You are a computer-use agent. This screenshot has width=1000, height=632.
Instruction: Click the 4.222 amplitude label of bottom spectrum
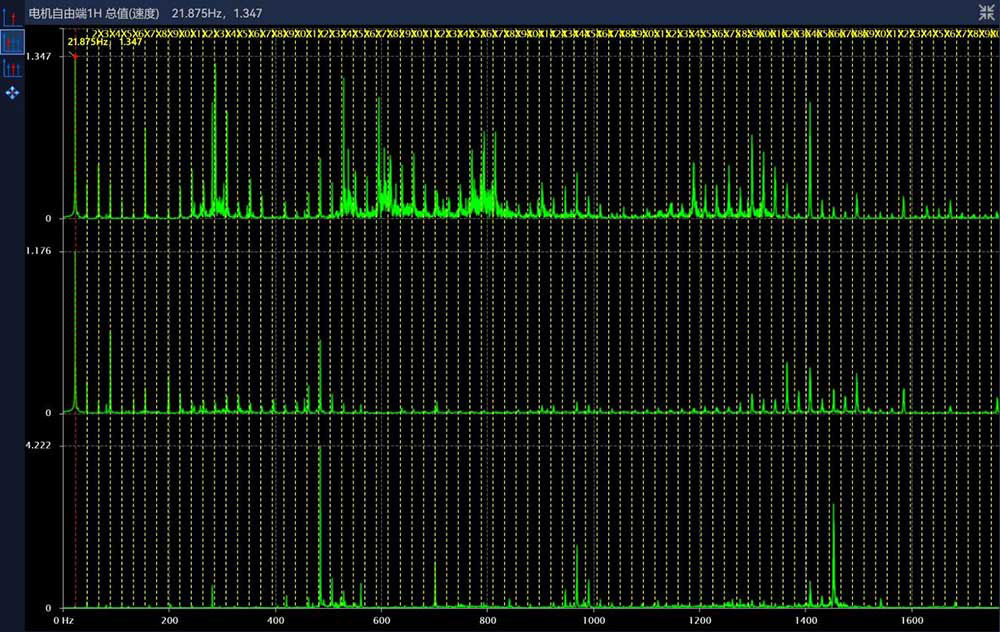[x=39, y=446]
